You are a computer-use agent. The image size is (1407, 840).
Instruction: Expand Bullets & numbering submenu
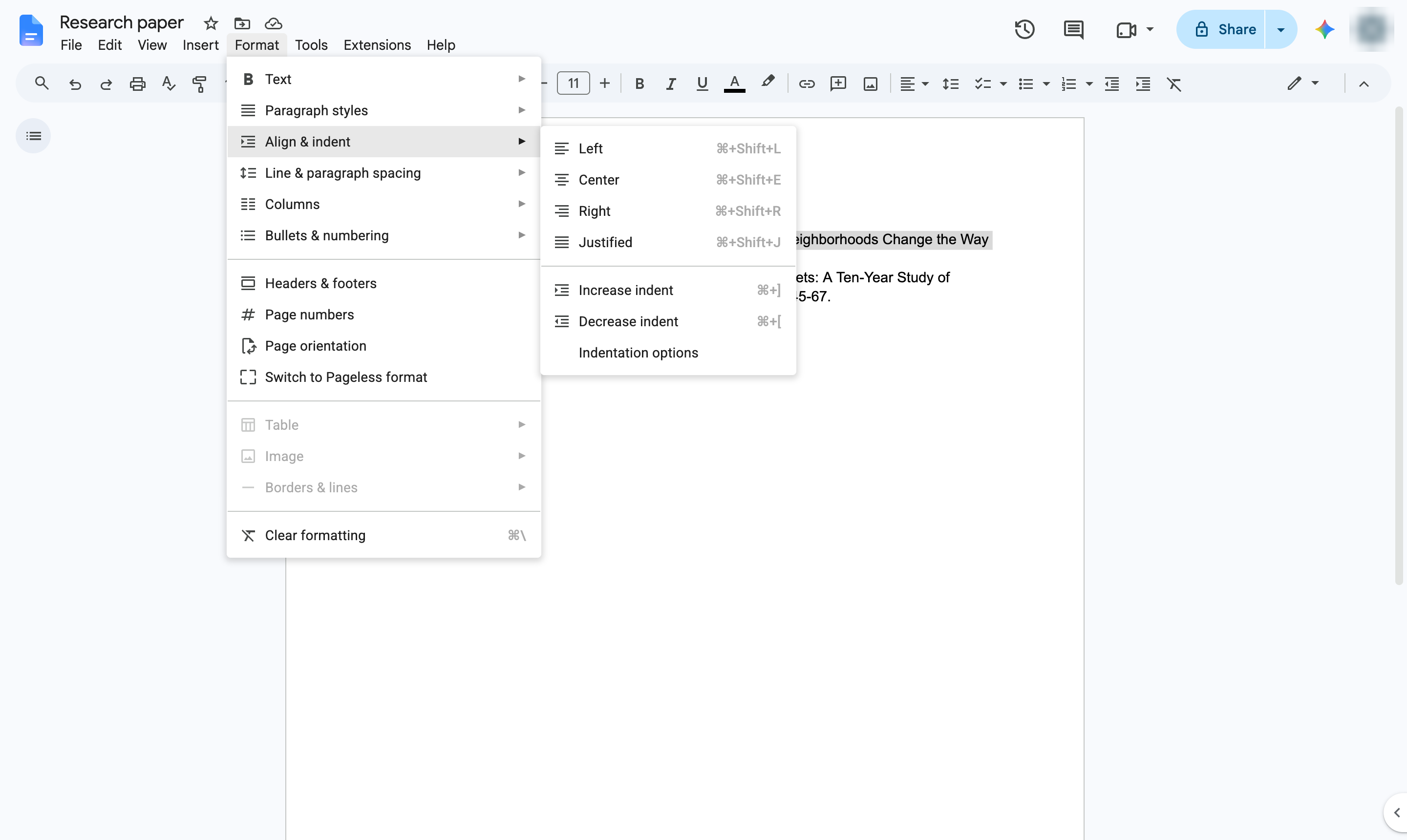click(x=384, y=235)
